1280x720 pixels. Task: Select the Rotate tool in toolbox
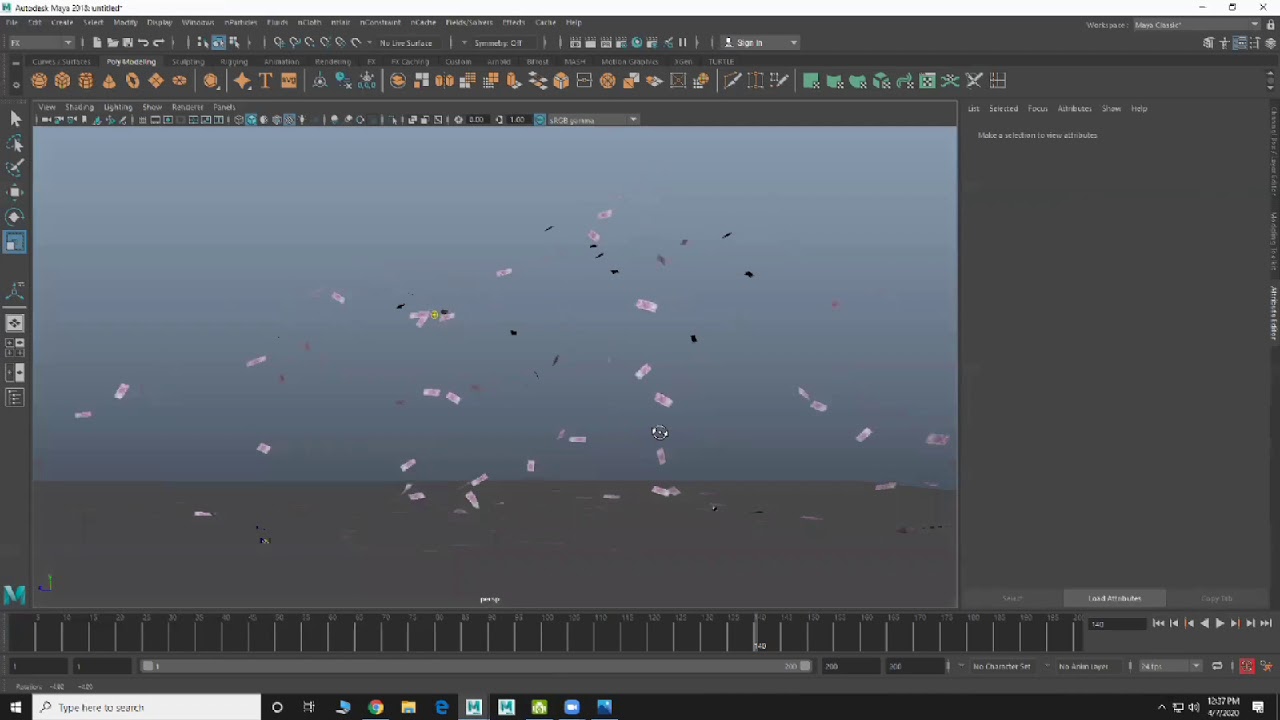click(15, 217)
